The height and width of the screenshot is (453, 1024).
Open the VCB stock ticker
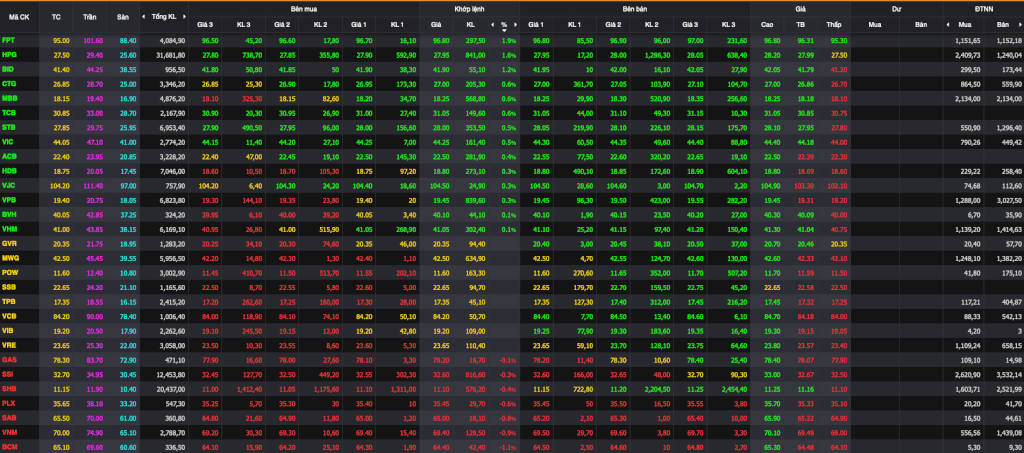(8, 316)
